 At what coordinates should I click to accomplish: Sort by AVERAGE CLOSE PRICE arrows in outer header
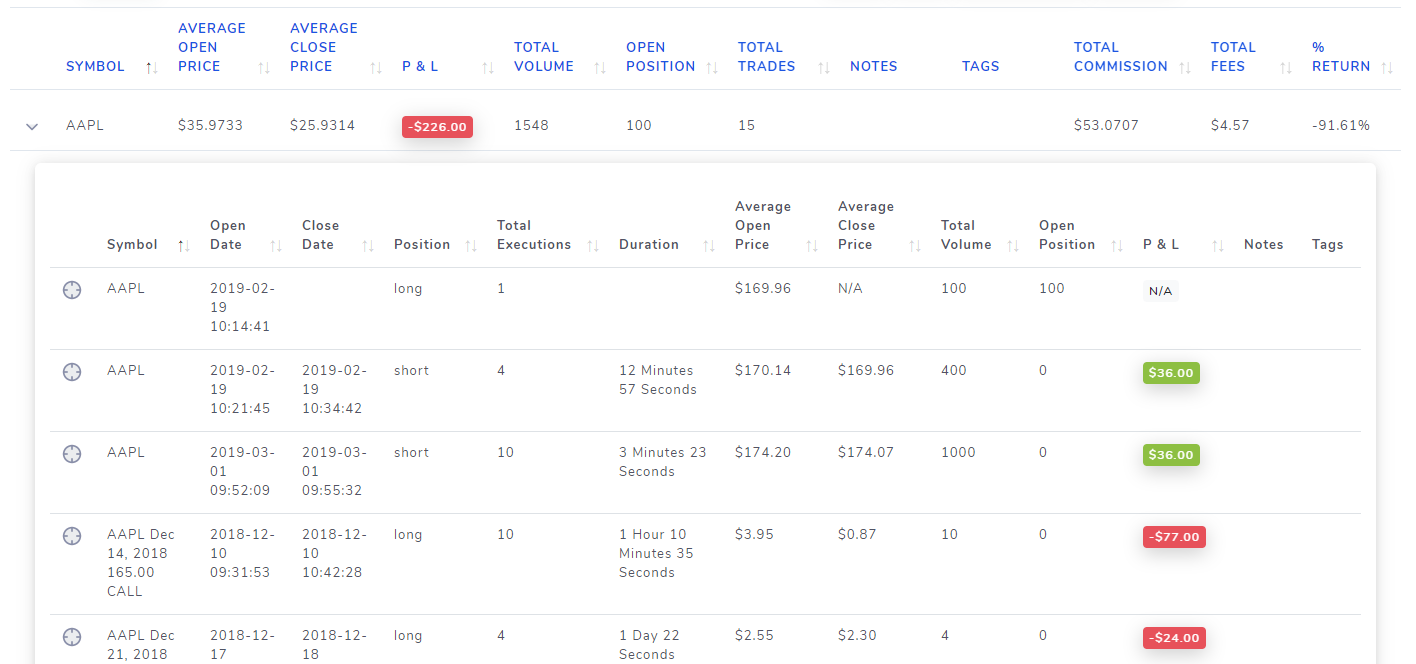tap(376, 67)
